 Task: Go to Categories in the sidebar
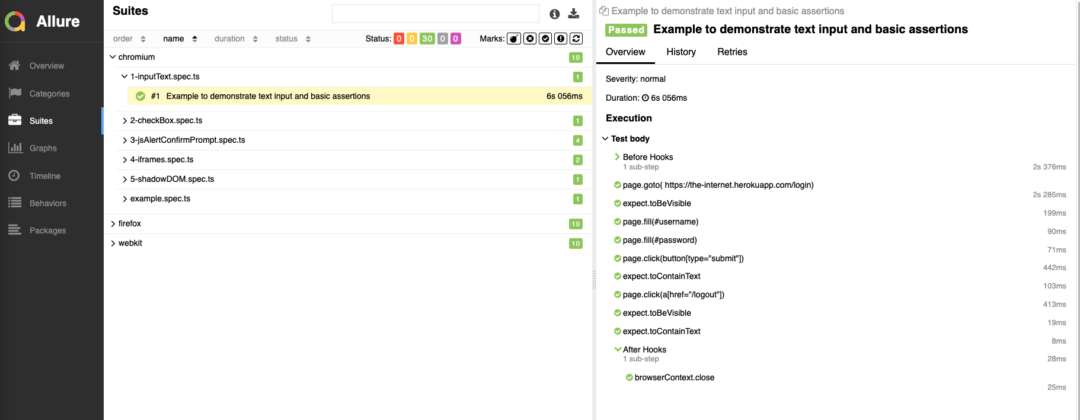coord(49,94)
